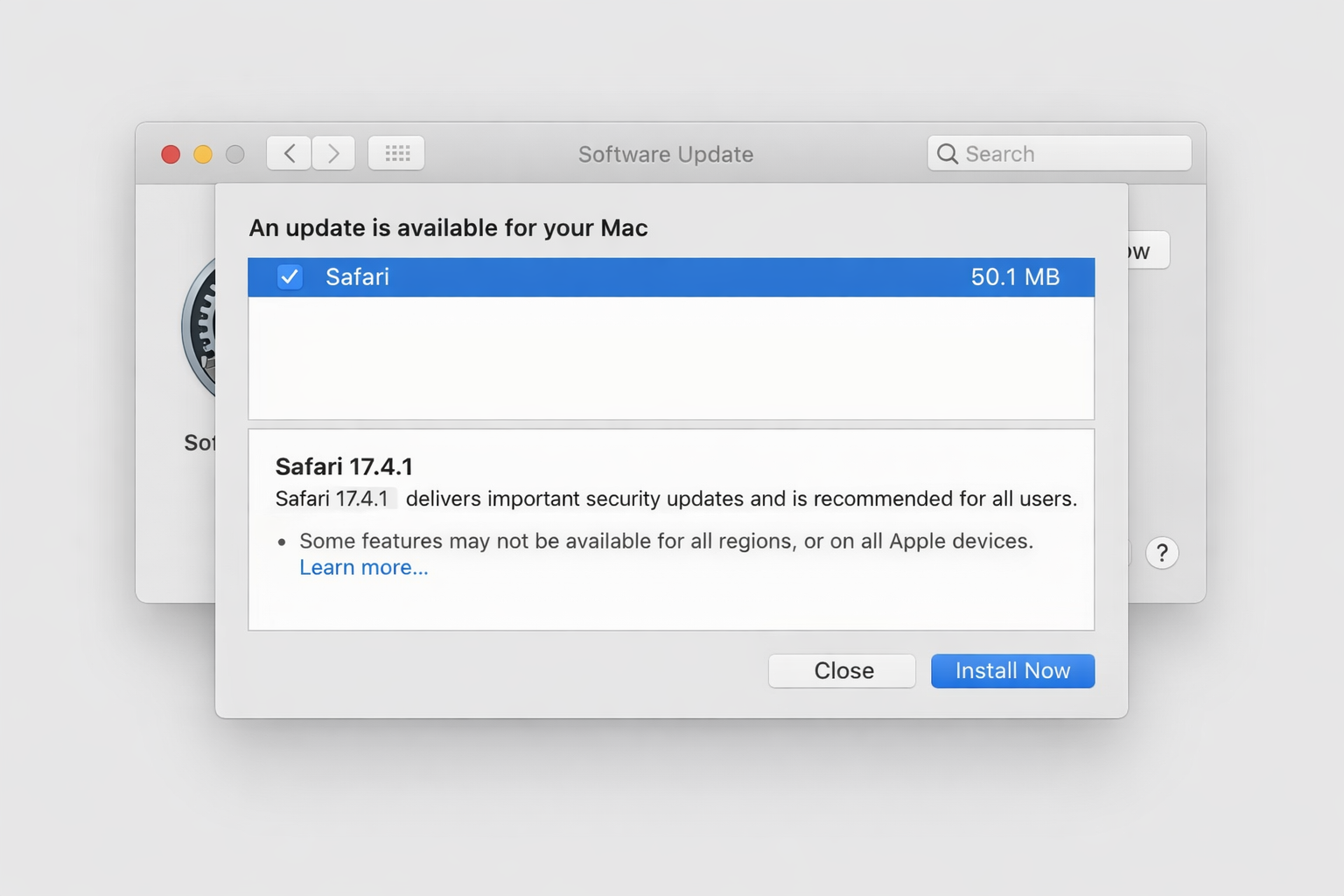Click the magnifying glass search icon

tap(947, 154)
